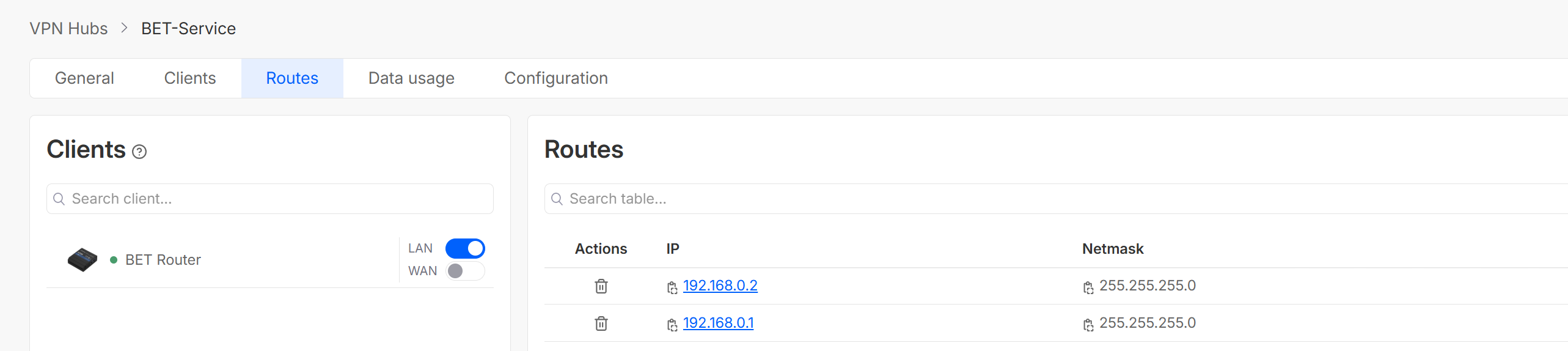Delete the 192.168.0.2 route
Viewport: 1568px width, 351px height.
coord(601,286)
